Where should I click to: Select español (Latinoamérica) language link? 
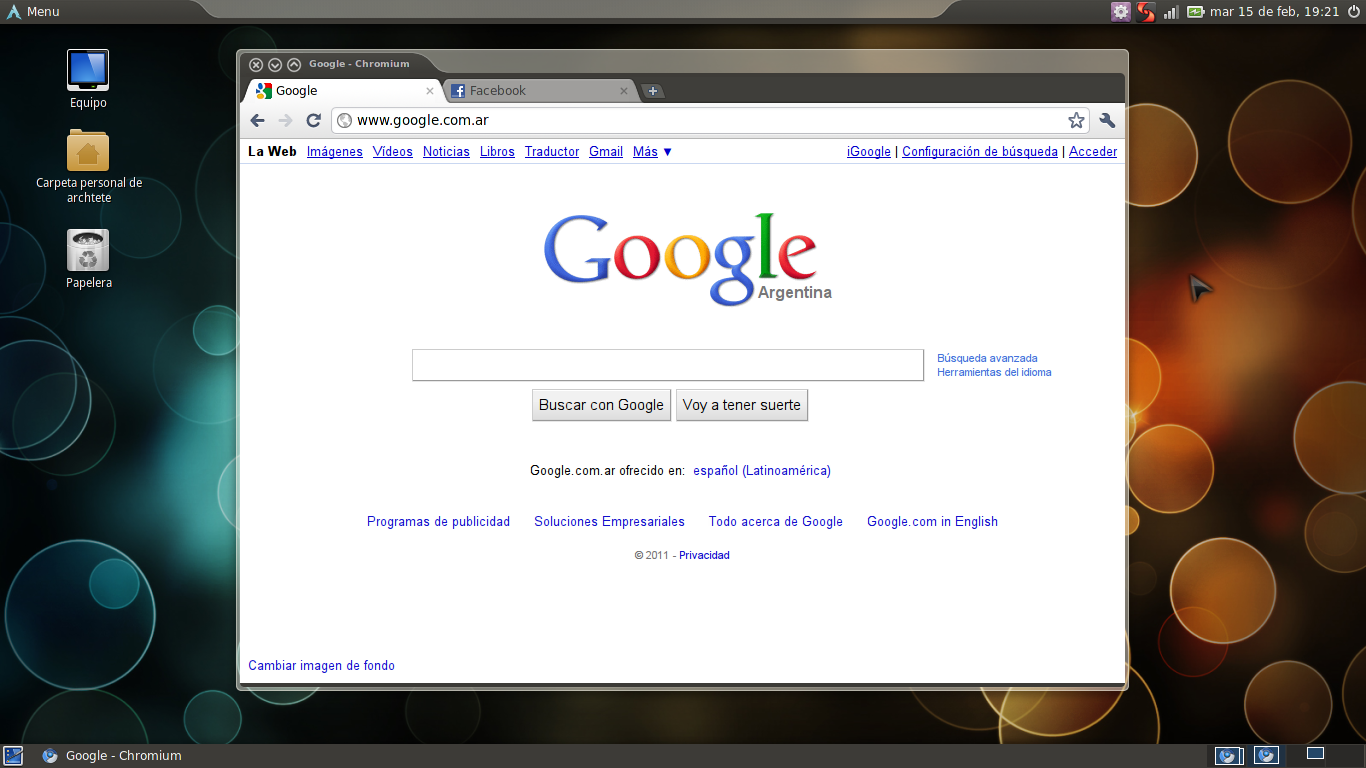pos(762,471)
